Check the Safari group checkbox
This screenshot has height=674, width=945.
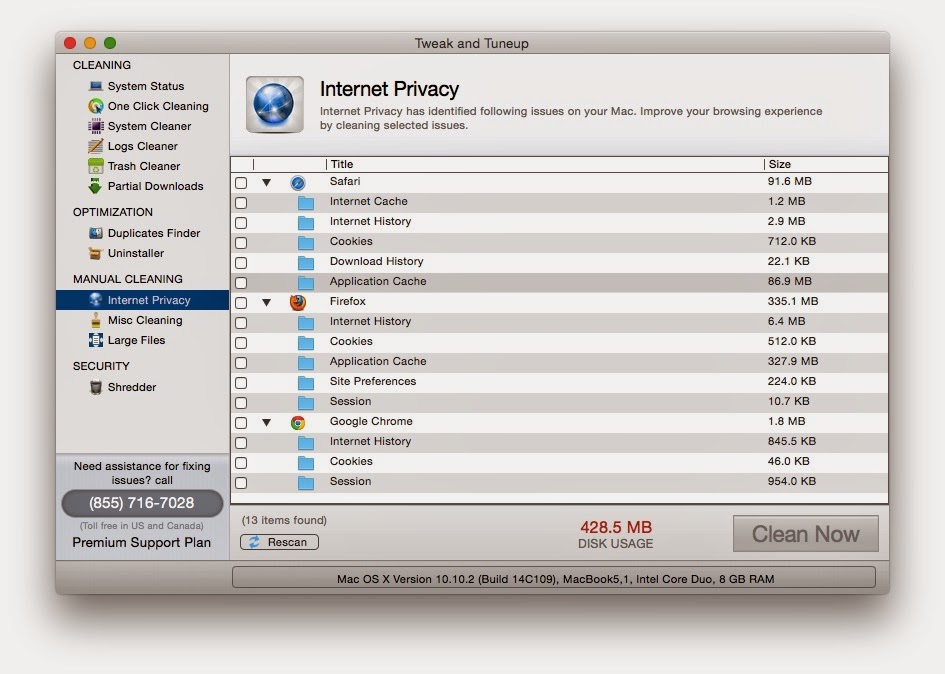click(x=241, y=183)
